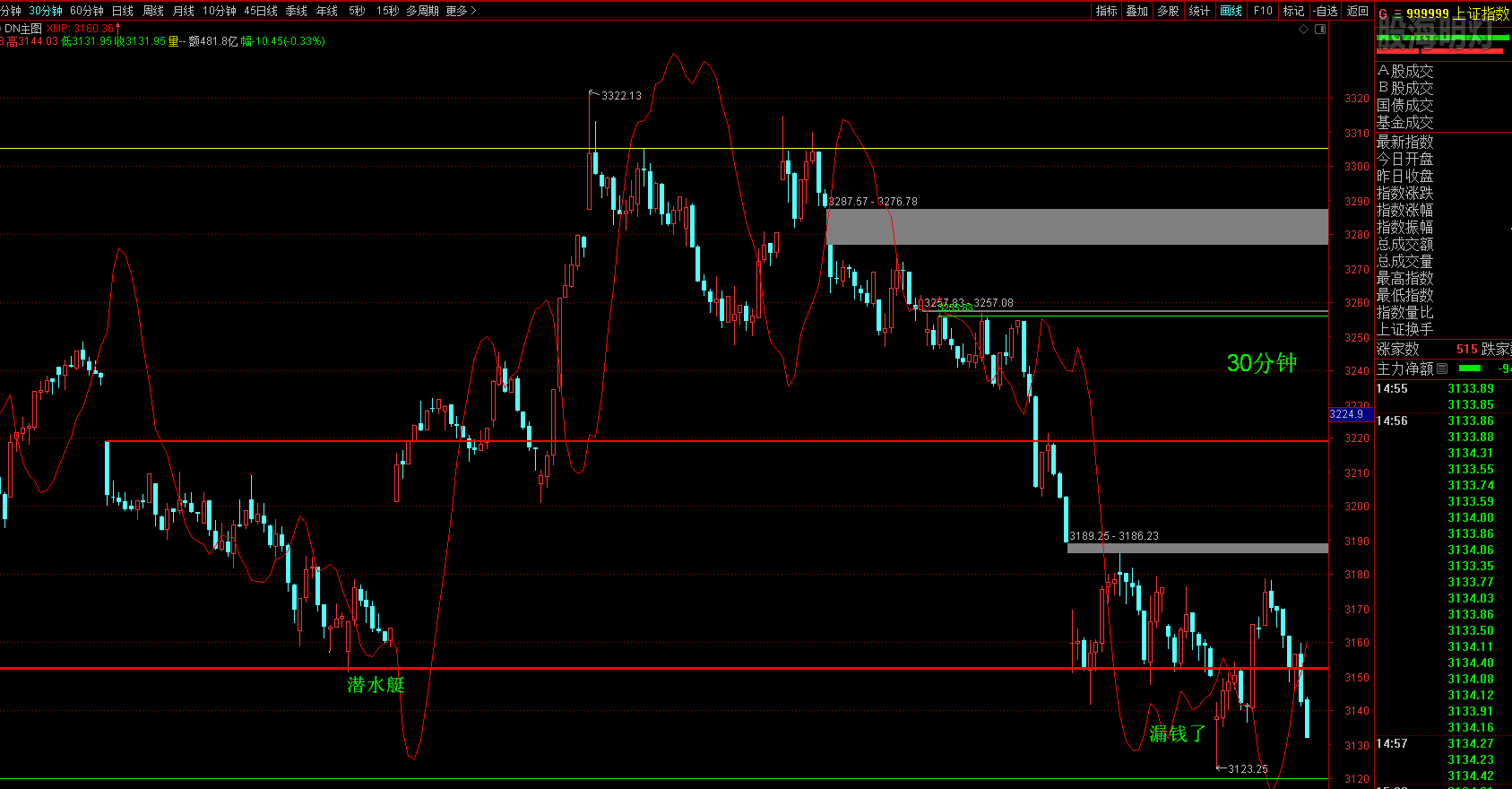
Task: Select the 3257.83 - 3257.08 gap label
Action: (969, 303)
